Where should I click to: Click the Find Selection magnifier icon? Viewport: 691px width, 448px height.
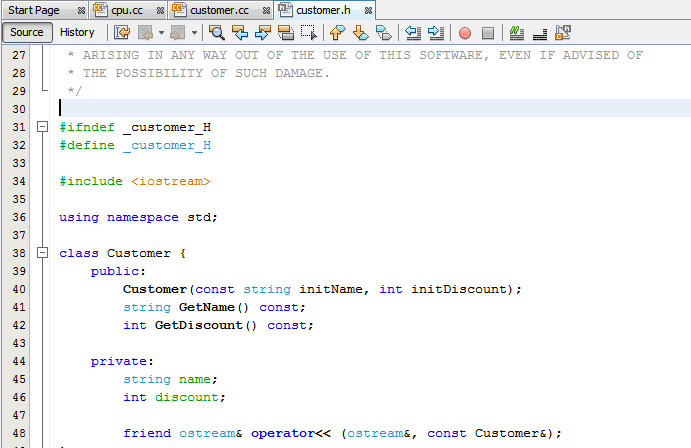(x=216, y=32)
